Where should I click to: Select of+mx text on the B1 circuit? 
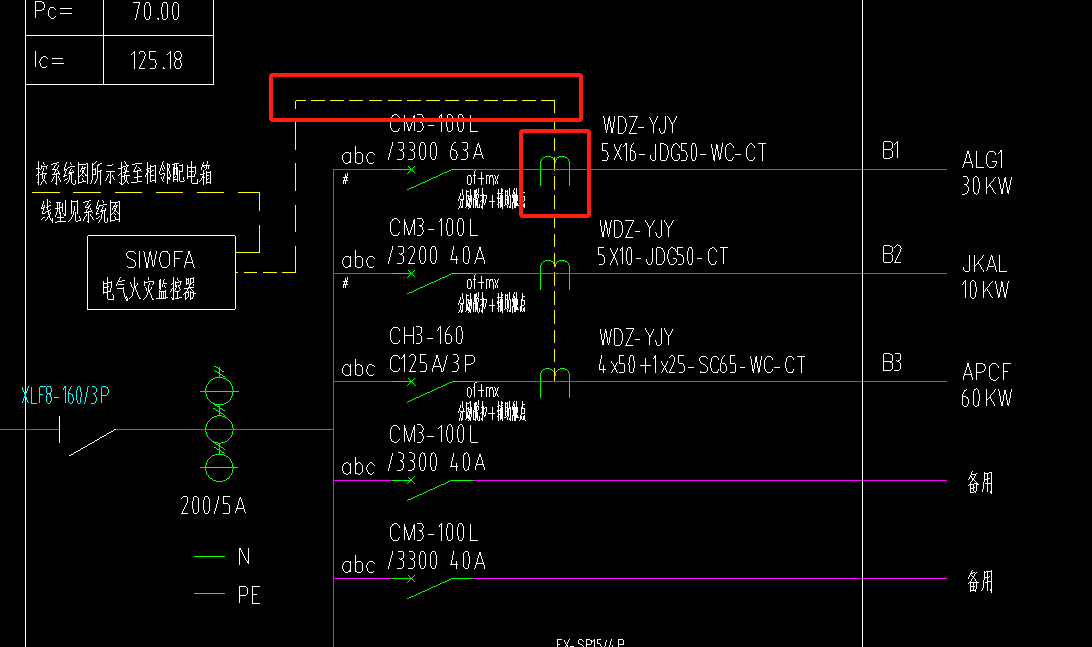pos(483,179)
